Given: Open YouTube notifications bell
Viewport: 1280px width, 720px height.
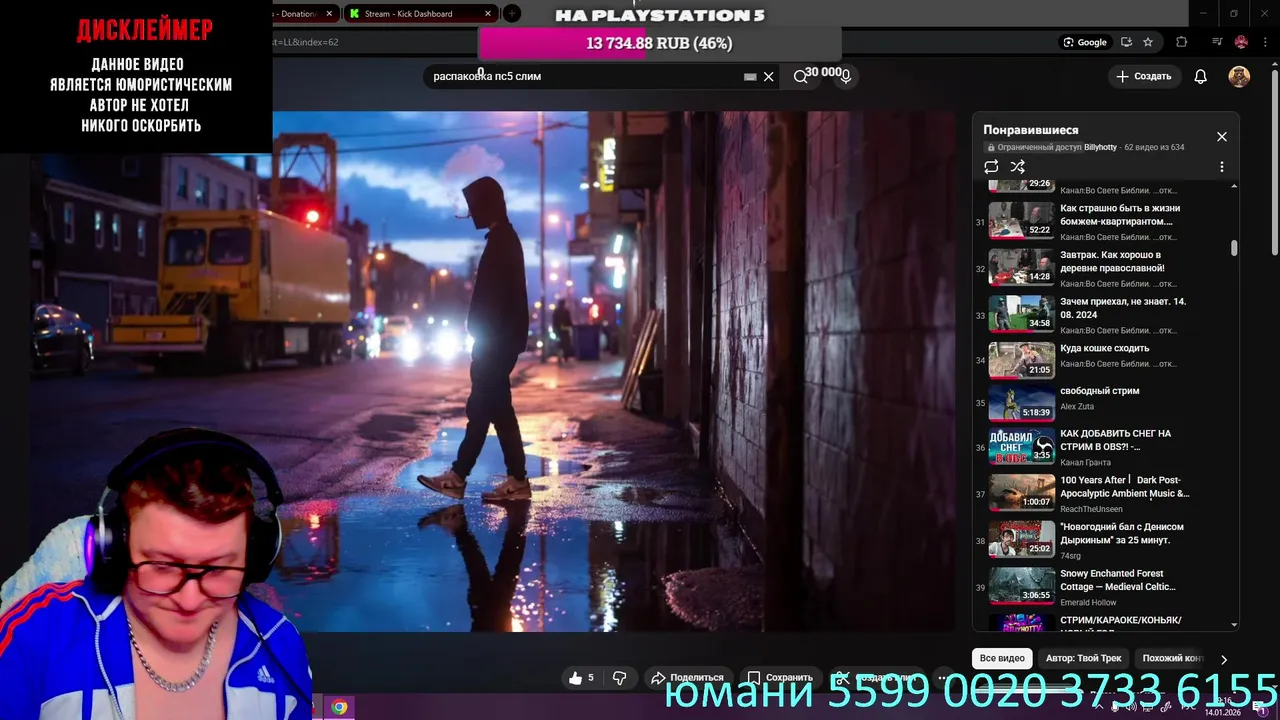Looking at the screenshot, I should pos(1201,77).
